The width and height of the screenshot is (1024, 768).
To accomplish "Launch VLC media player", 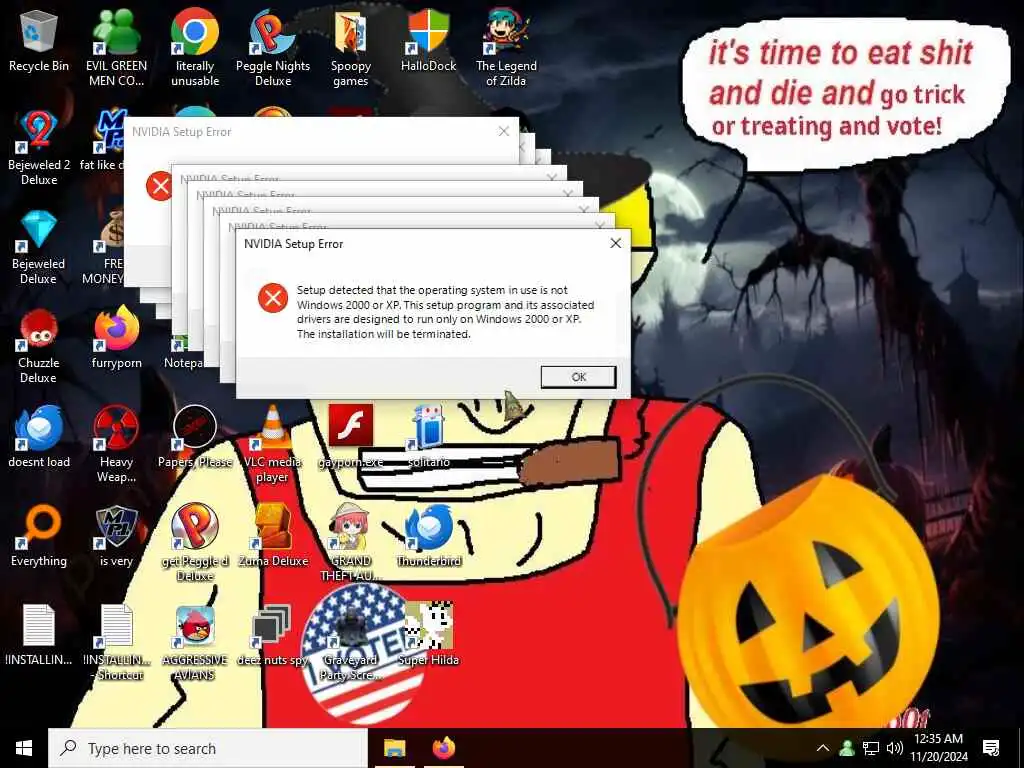I will (272, 445).
